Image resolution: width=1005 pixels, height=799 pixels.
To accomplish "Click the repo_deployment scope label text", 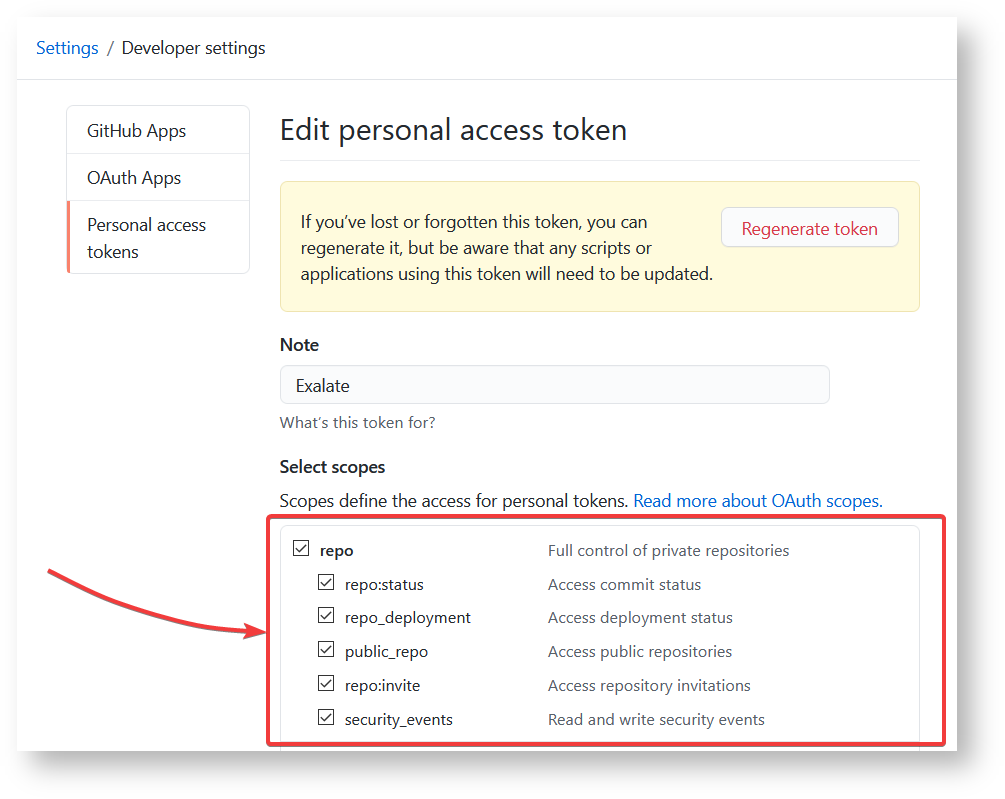I will point(407,618).
